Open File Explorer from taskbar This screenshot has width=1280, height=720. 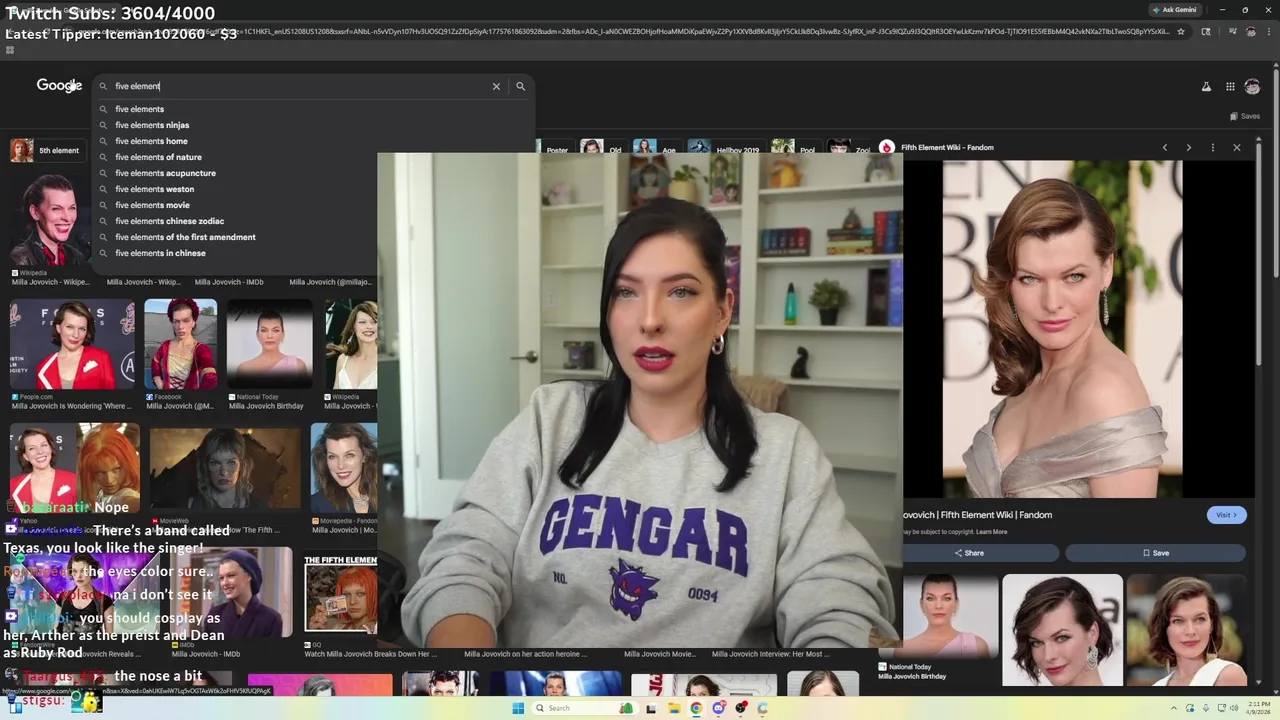[674, 708]
